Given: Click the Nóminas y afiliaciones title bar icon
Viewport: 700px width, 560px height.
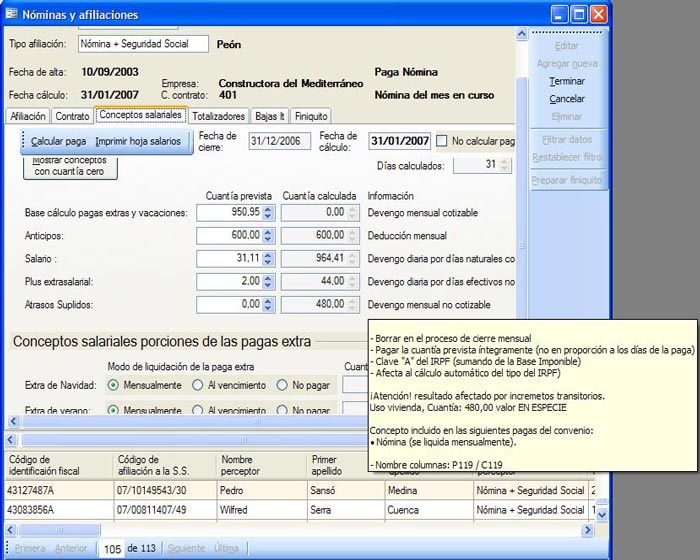Looking at the screenshot, I should (x=13, y=14).
